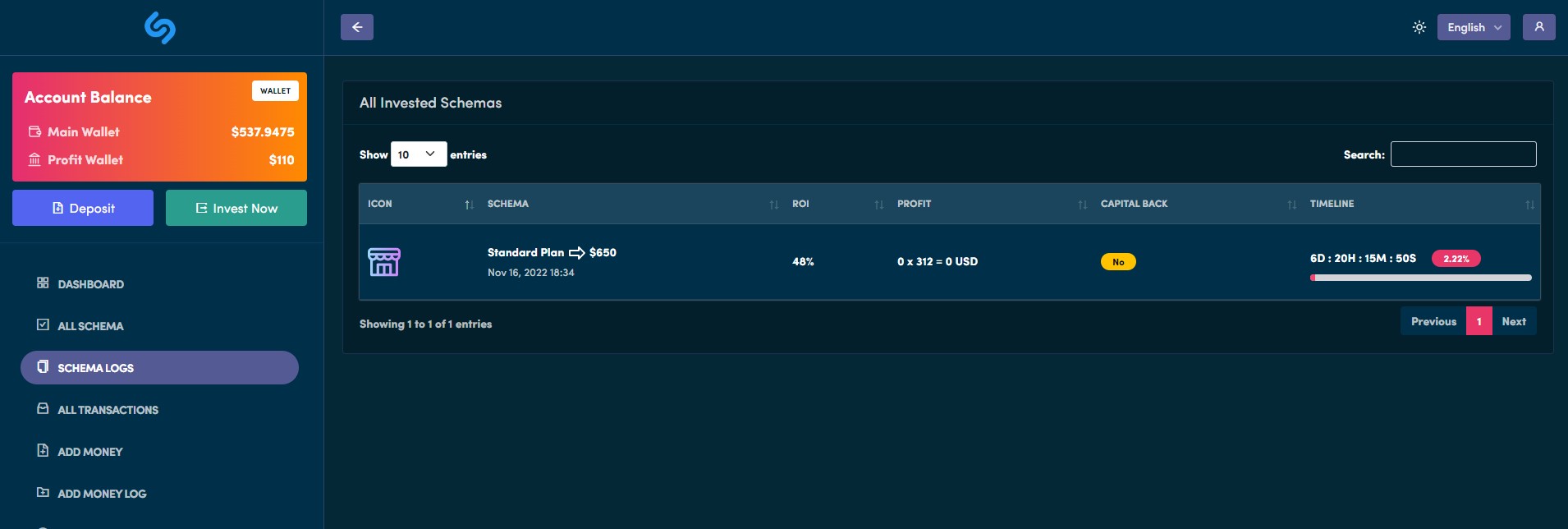Sort table by CAPITAL BACK column
Screen dimensions: 1568x529
coord(1197,204)
